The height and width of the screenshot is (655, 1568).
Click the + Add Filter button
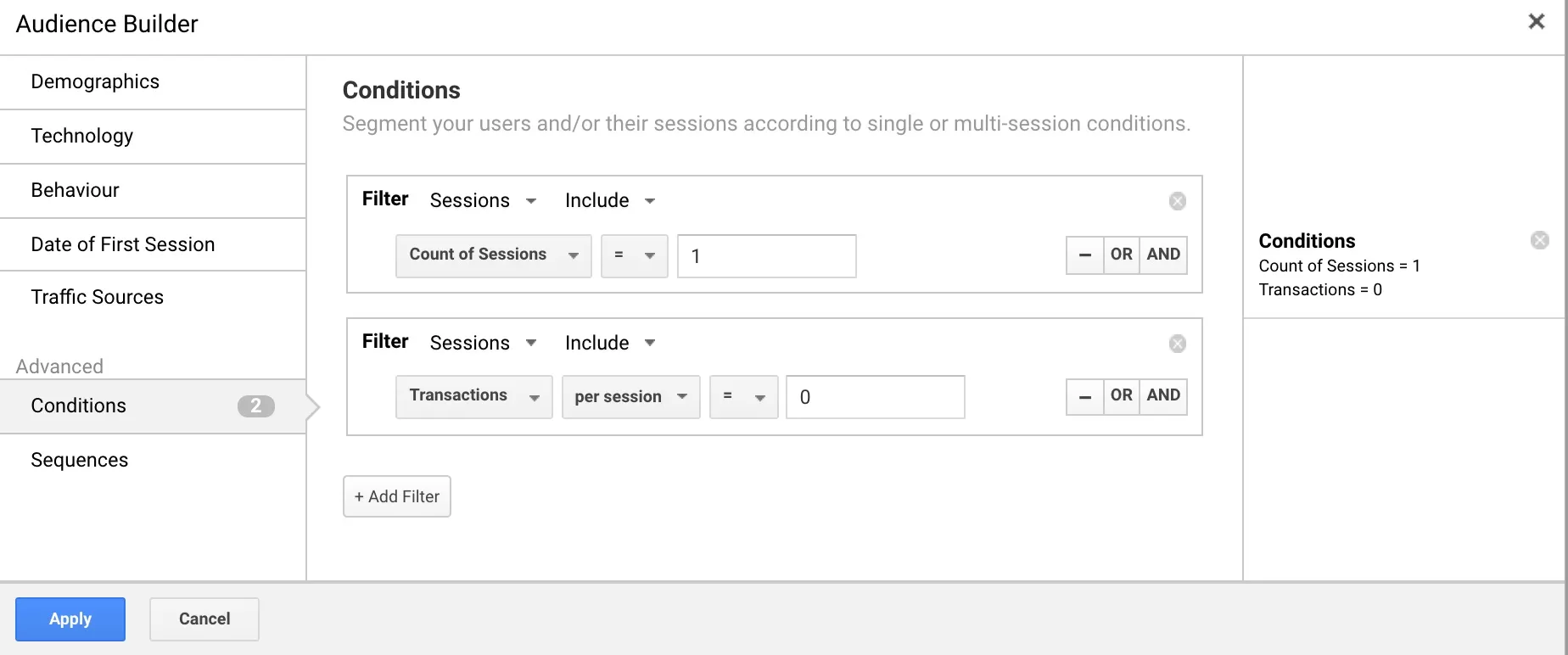396,496
